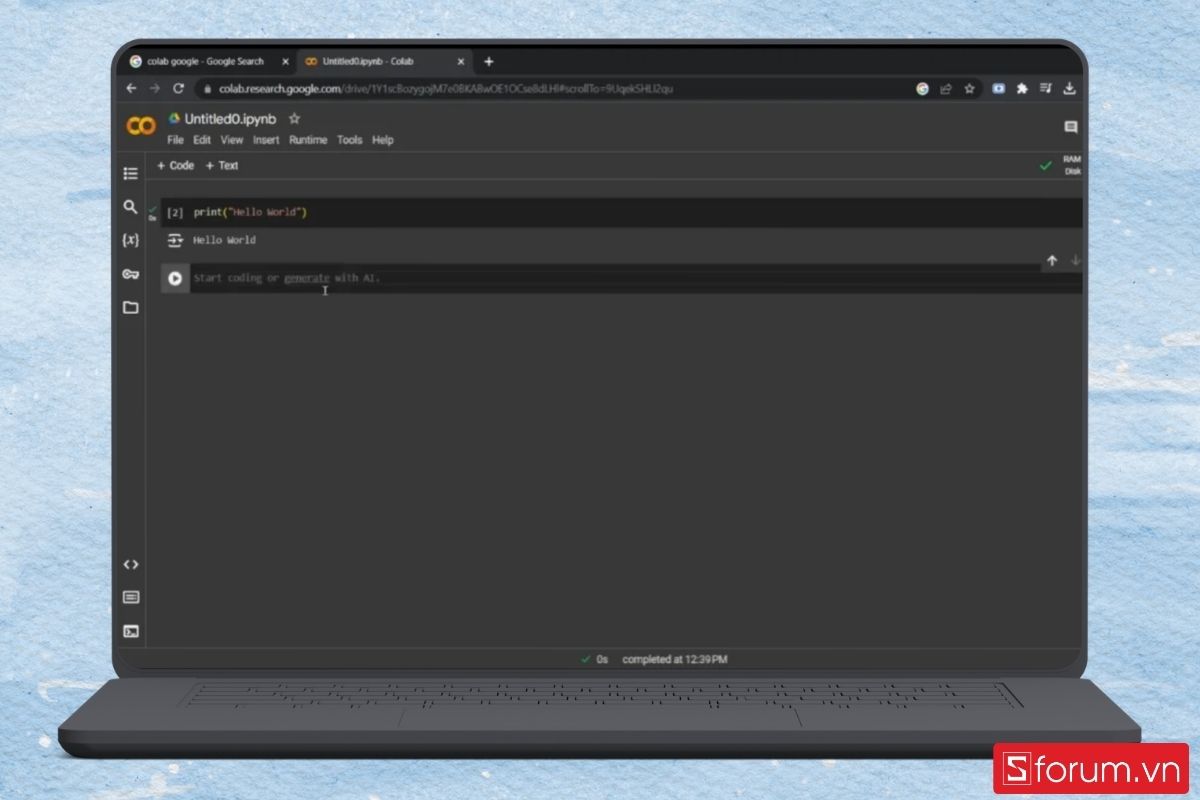Move the cell up with arrow
The height and width of the screenshot is (800, 1200).
[1052, 260]
